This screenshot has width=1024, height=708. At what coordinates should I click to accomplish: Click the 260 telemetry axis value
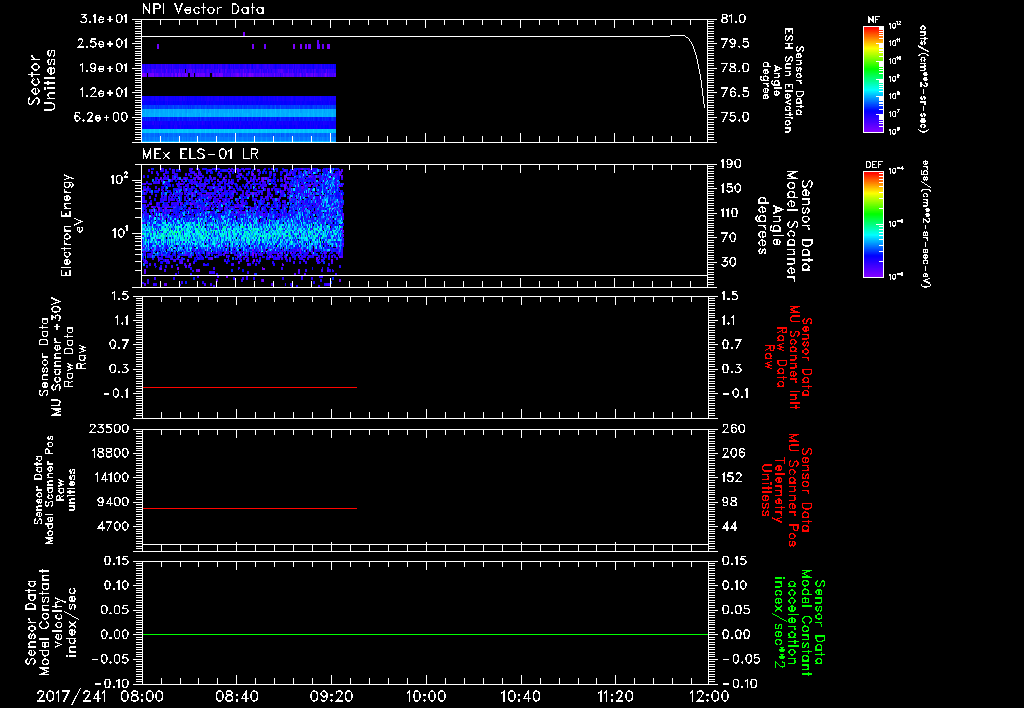click(x=733, y=429)
